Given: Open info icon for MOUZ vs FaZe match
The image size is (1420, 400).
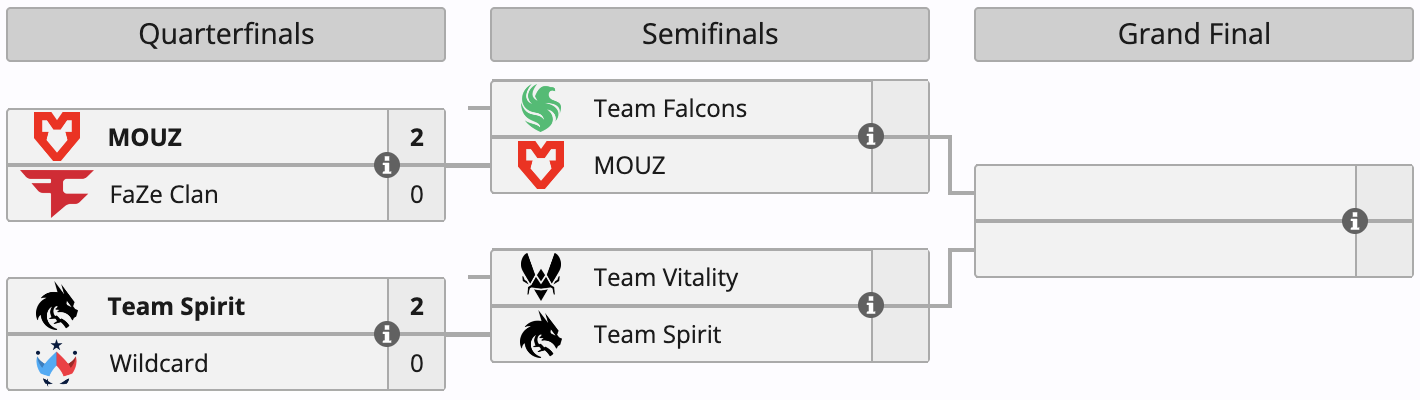Looking at the screenshot, I should pyautogui.click(x=387, y=165).
